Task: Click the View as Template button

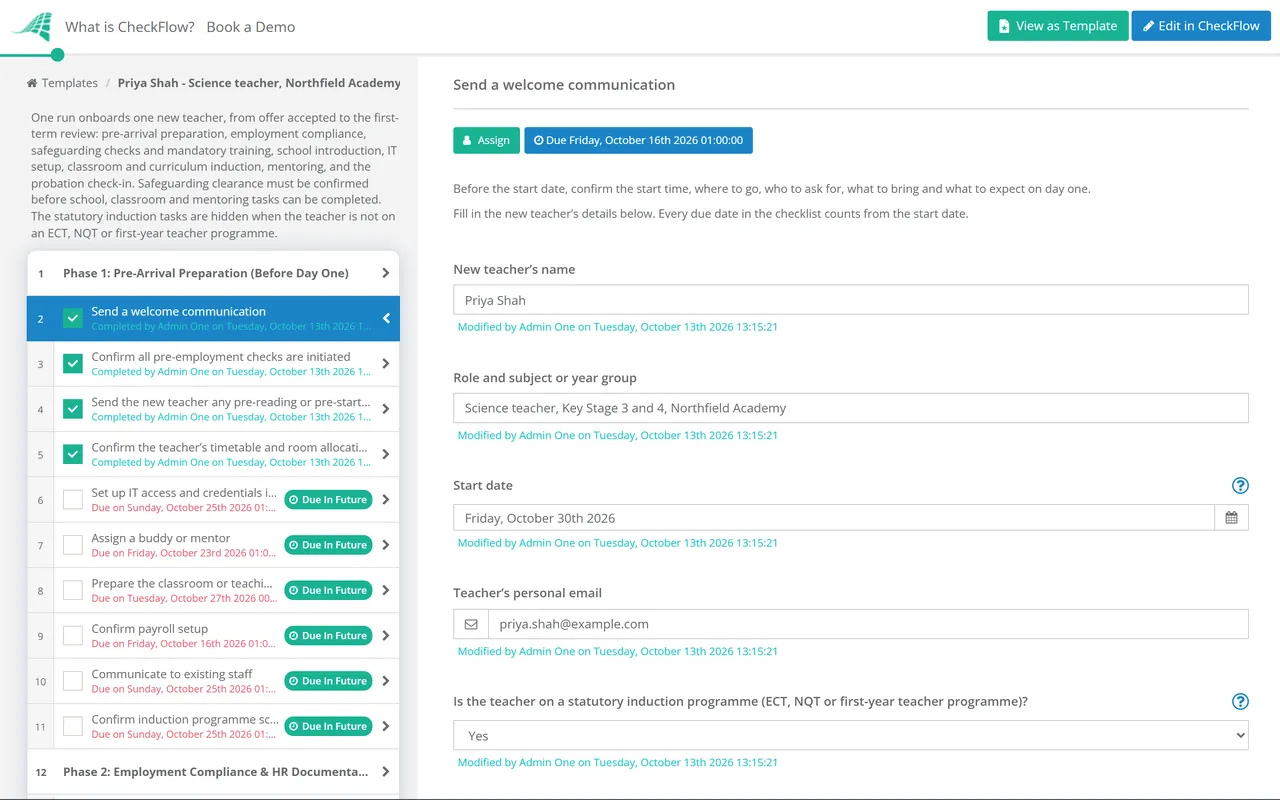Action: [1058, 26]
